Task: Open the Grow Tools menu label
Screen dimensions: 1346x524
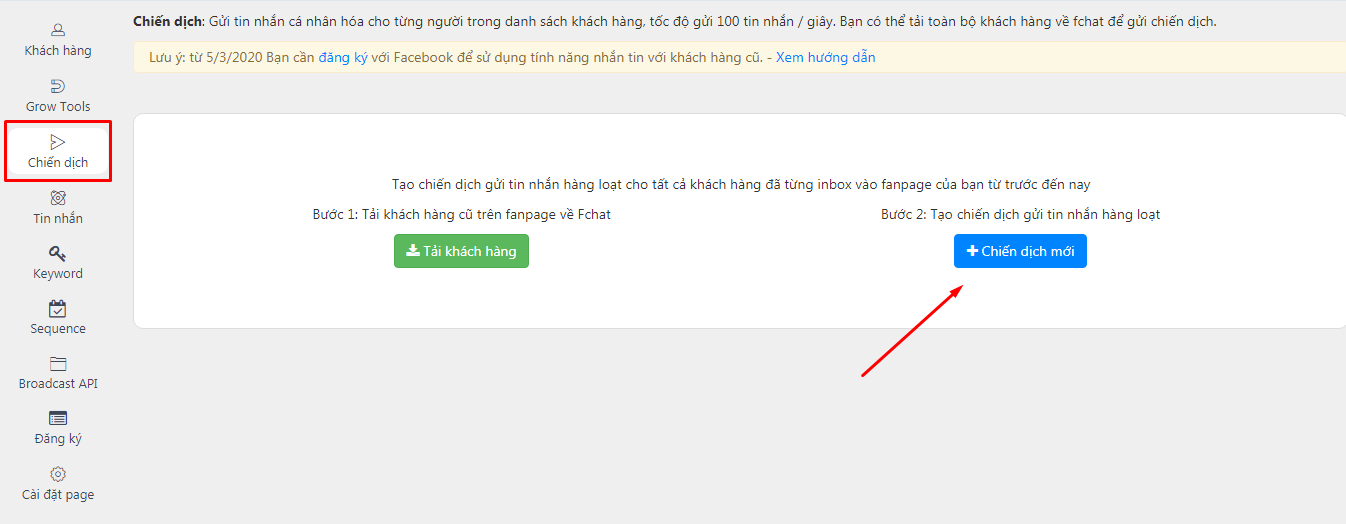Action: (x=58, y=107)
